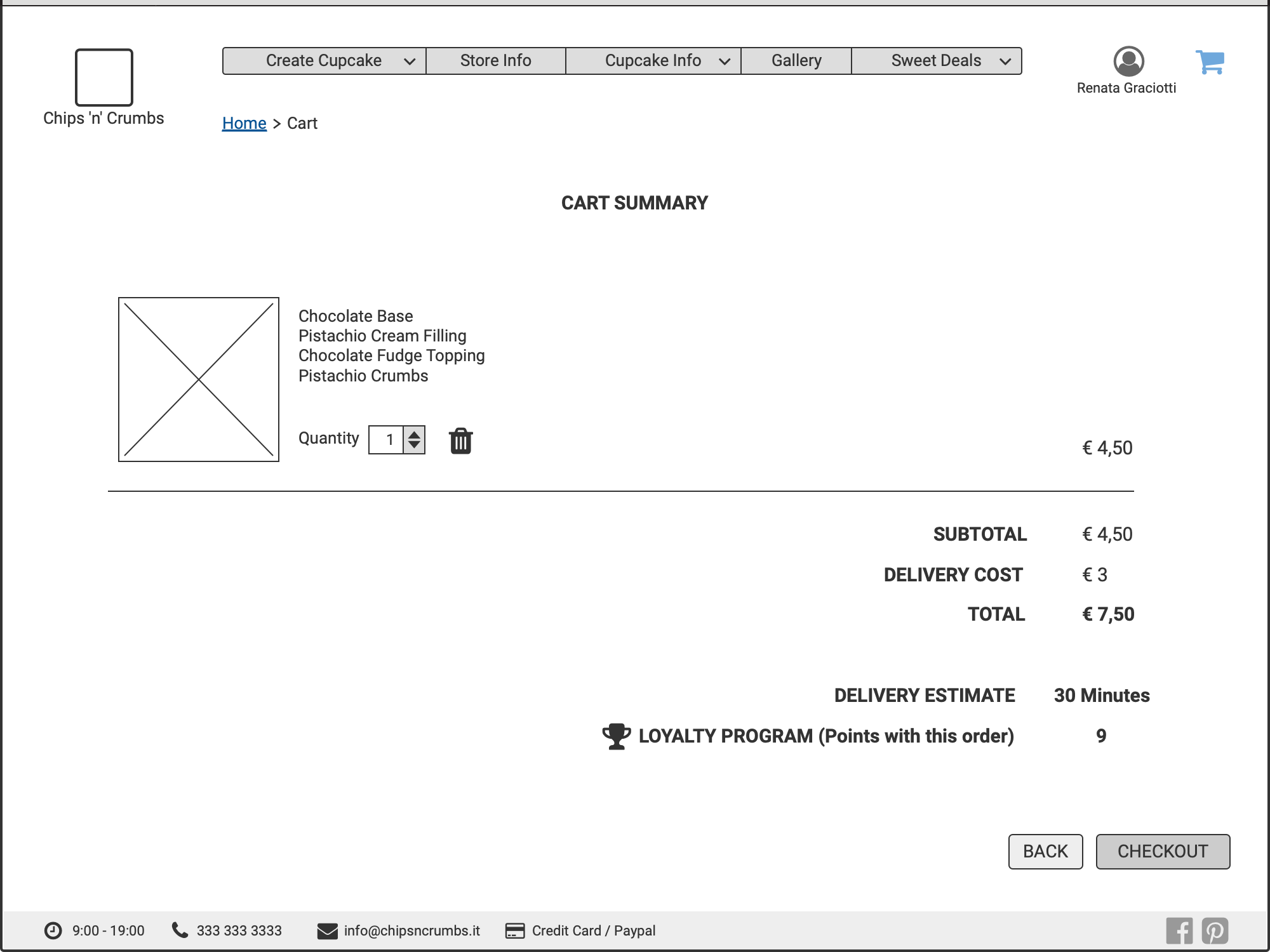Open the Store Info menu item
Image resolution: width=1270 pixels, height=952 pixels.
tap(496, 61)
